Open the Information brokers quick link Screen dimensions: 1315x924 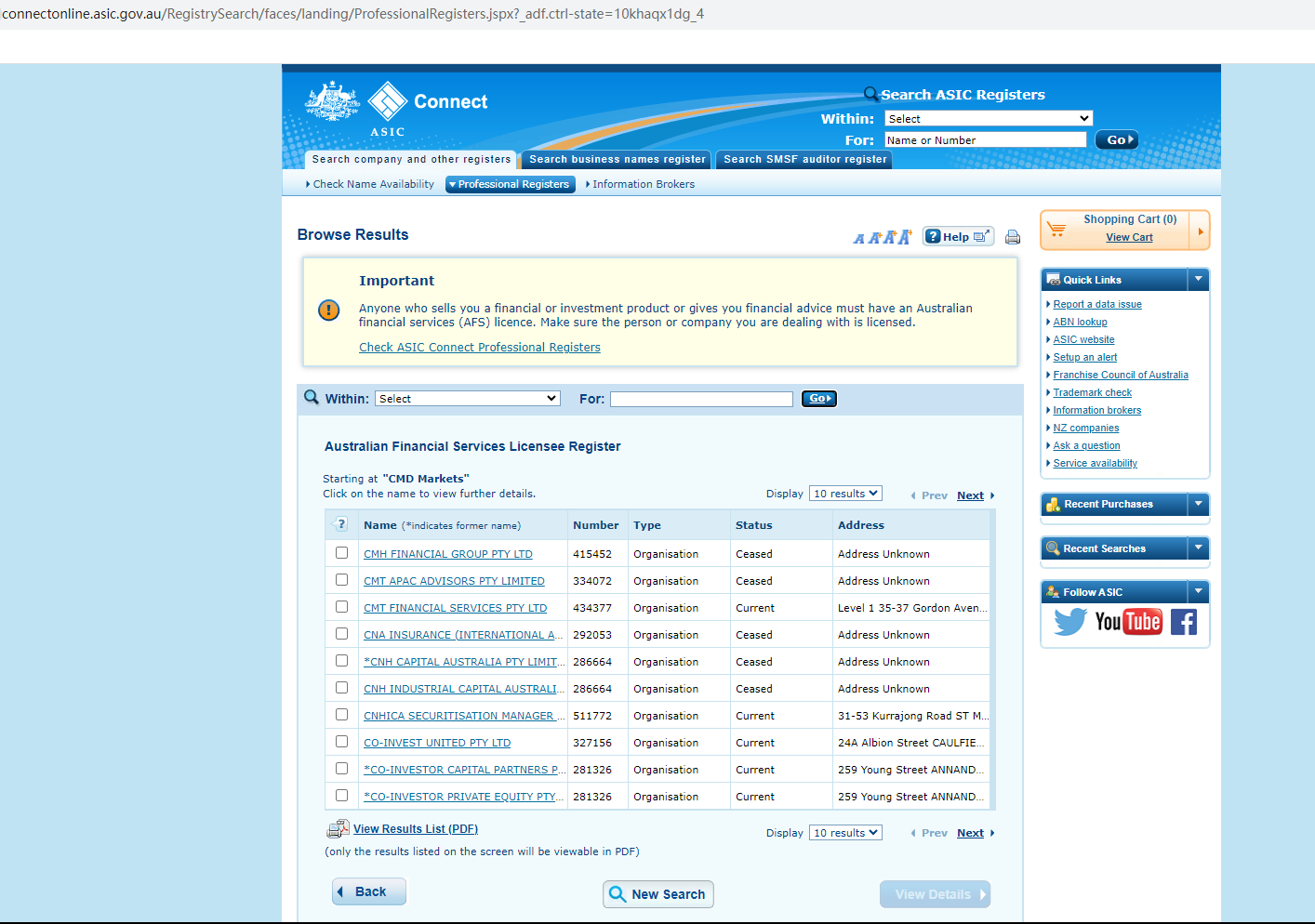1097,410
